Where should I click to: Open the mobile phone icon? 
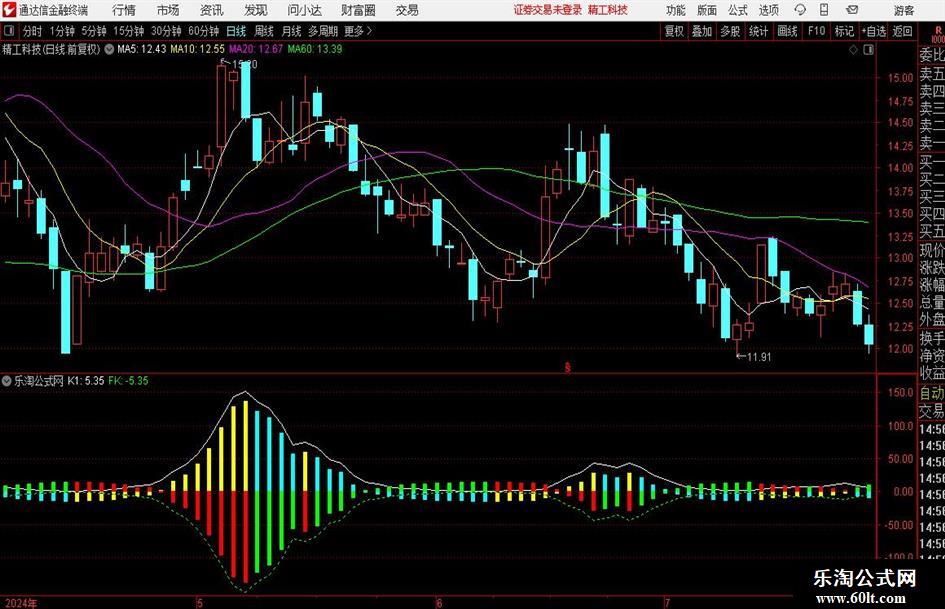point(824,10)
